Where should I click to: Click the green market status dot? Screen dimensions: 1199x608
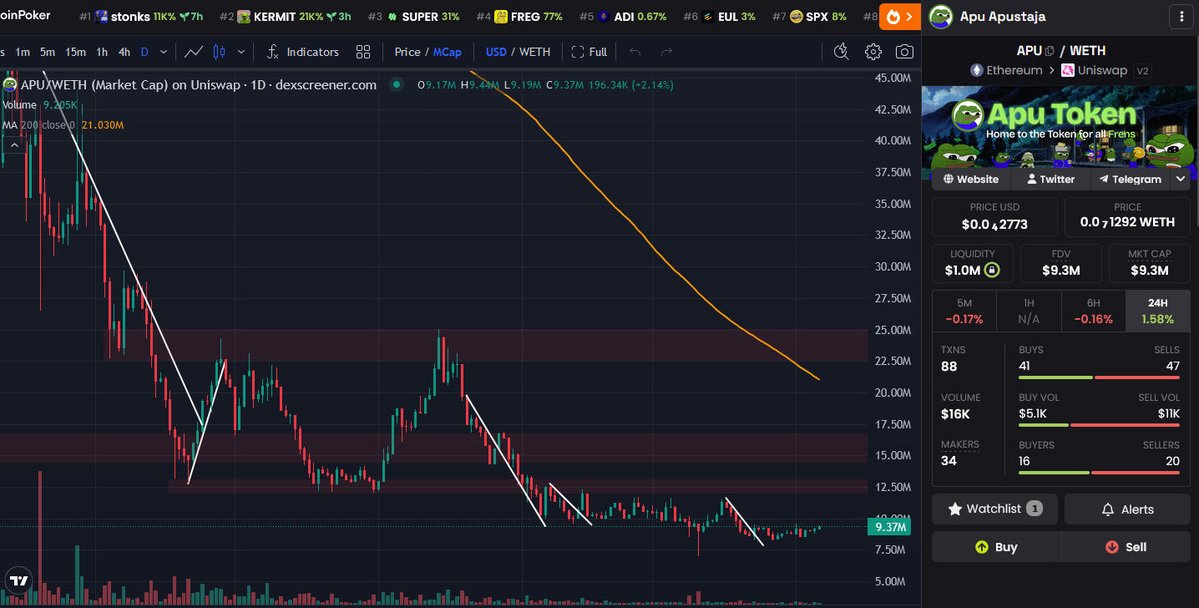click(x=396, y=85)
